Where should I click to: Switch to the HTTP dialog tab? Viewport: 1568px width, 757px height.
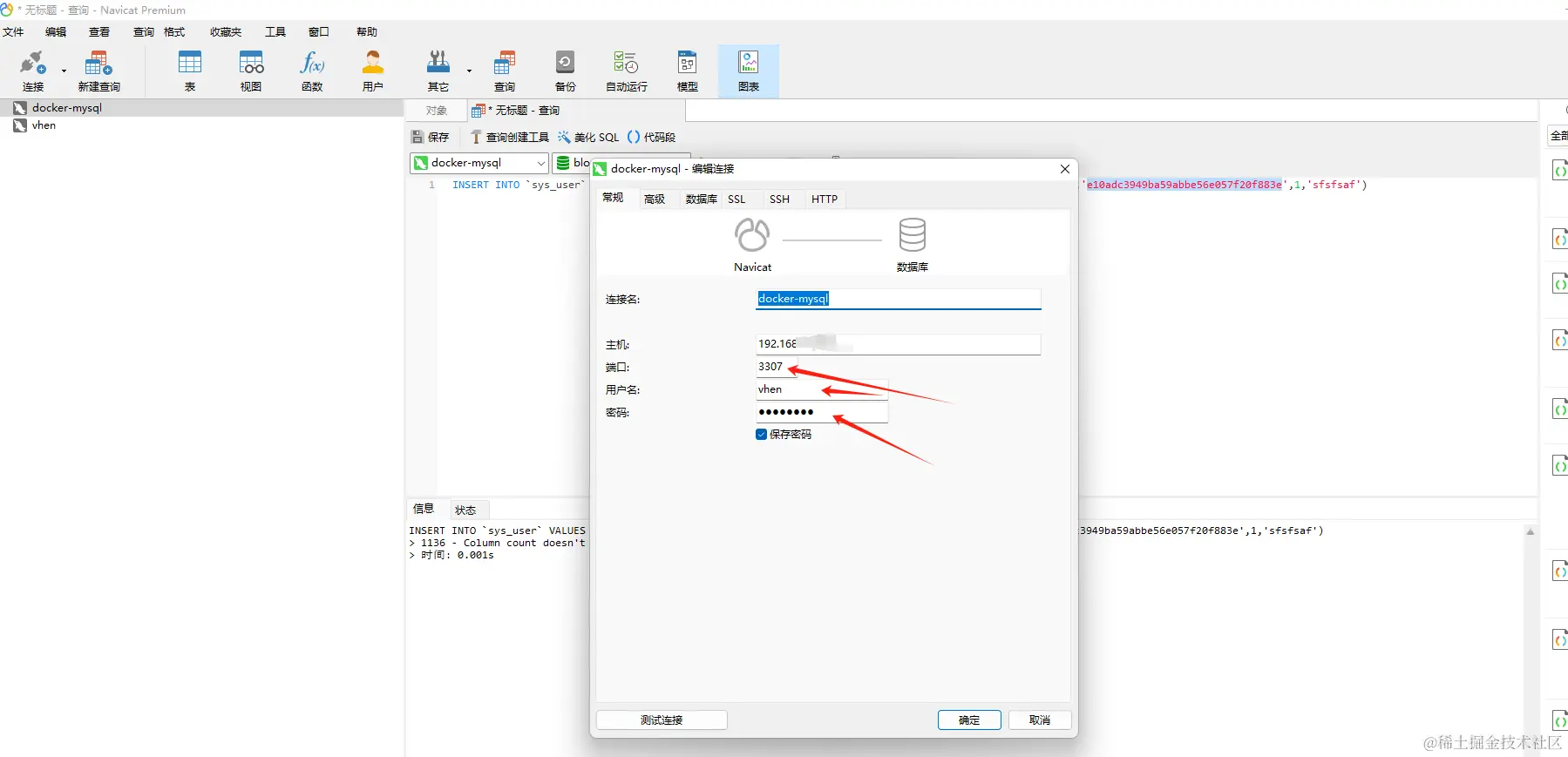coord(825,199)
